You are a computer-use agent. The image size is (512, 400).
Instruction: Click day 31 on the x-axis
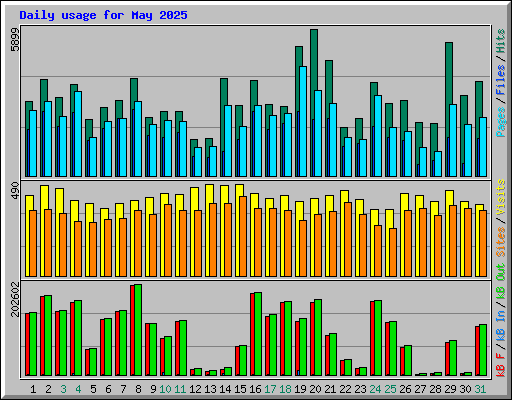point(480,389)
